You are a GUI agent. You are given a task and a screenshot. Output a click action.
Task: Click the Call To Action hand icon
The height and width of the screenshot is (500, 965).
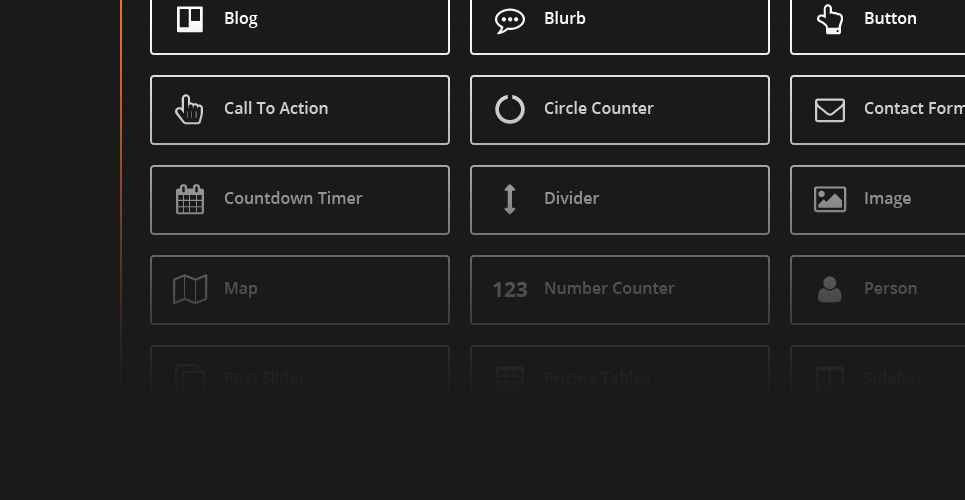point(189,110)
